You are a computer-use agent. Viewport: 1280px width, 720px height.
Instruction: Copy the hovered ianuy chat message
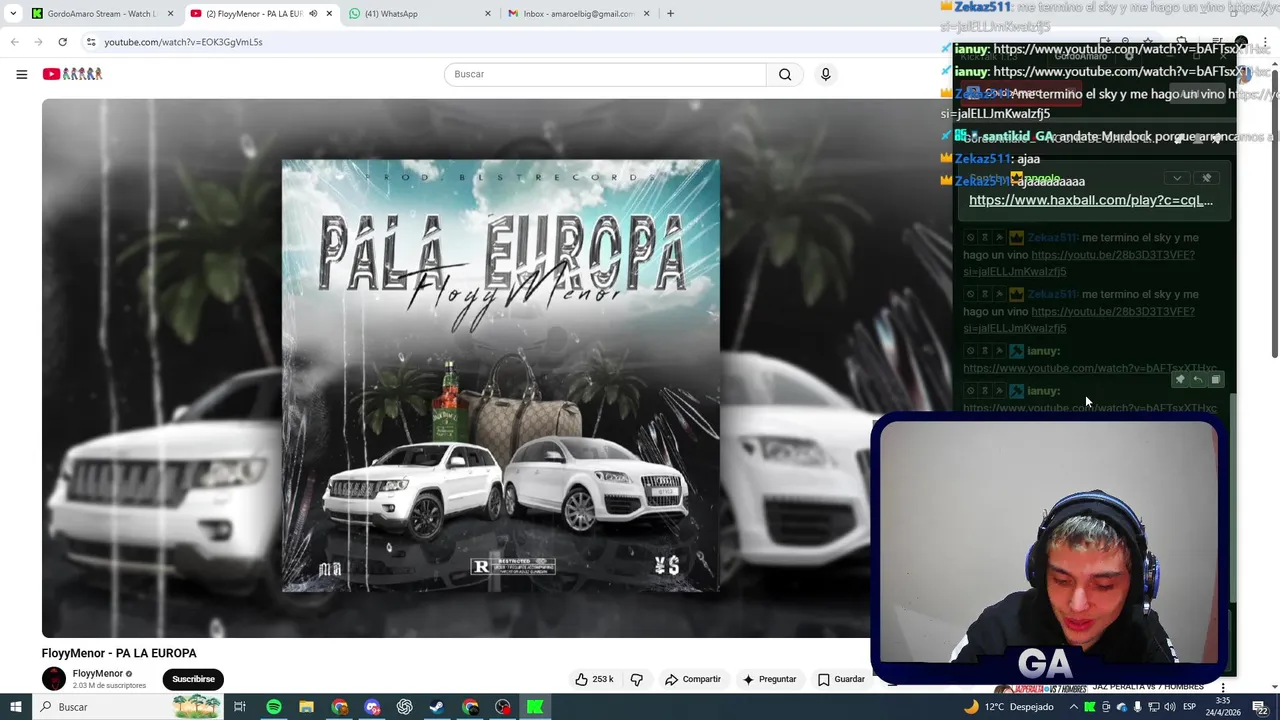coord(1216,379)
